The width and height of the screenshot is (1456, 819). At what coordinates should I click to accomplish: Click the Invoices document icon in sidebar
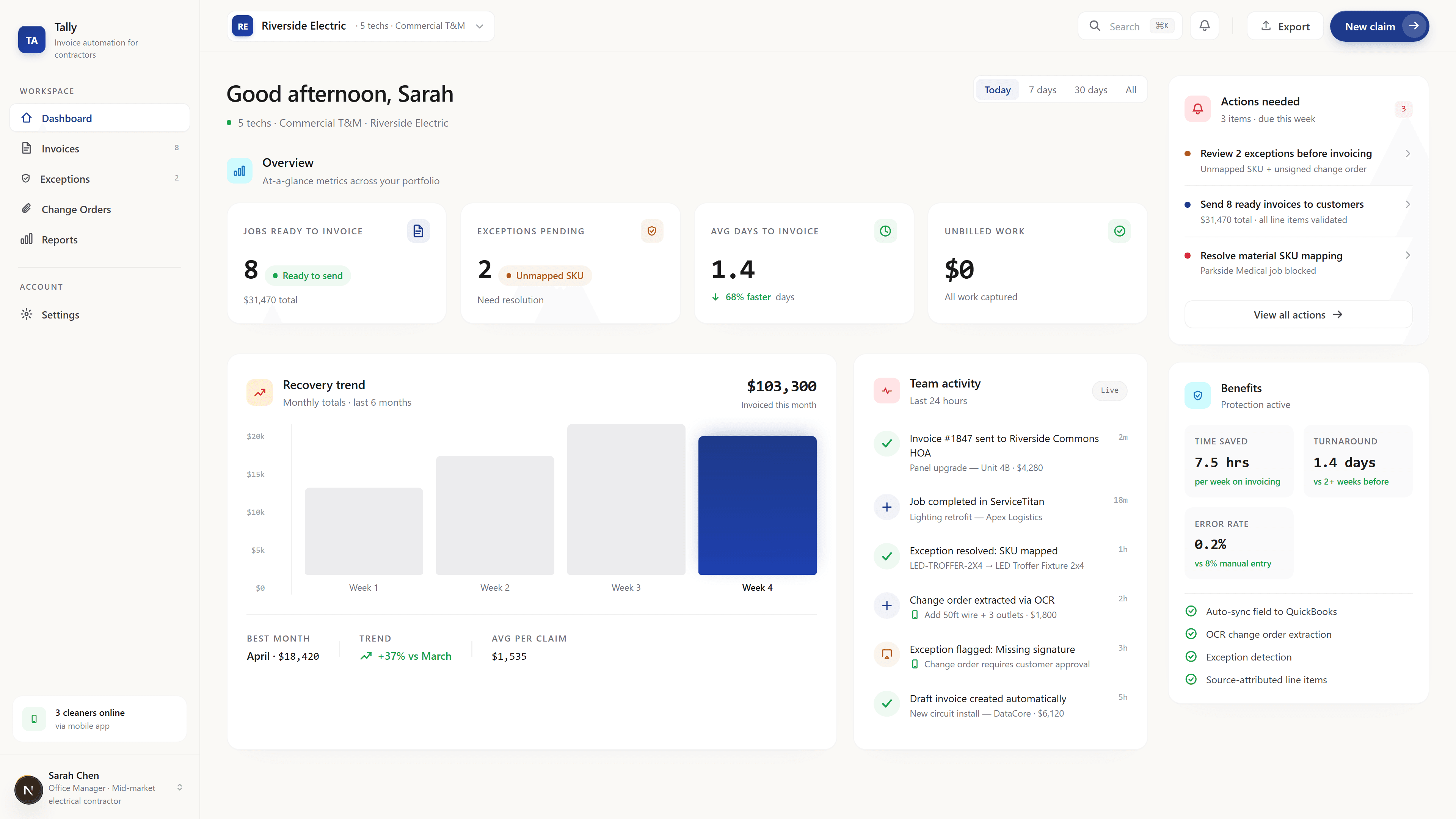click(27, 148)
